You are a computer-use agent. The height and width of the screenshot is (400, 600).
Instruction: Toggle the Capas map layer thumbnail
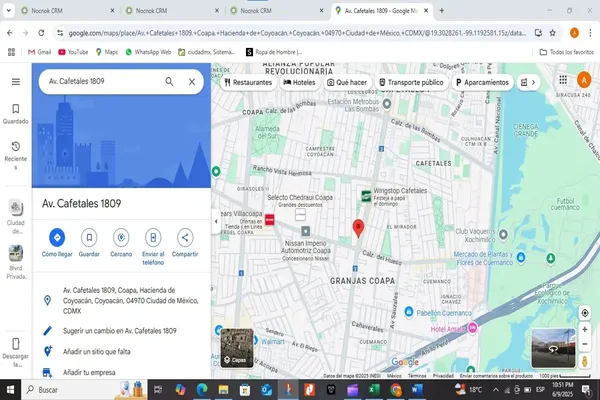coord(237,347)
